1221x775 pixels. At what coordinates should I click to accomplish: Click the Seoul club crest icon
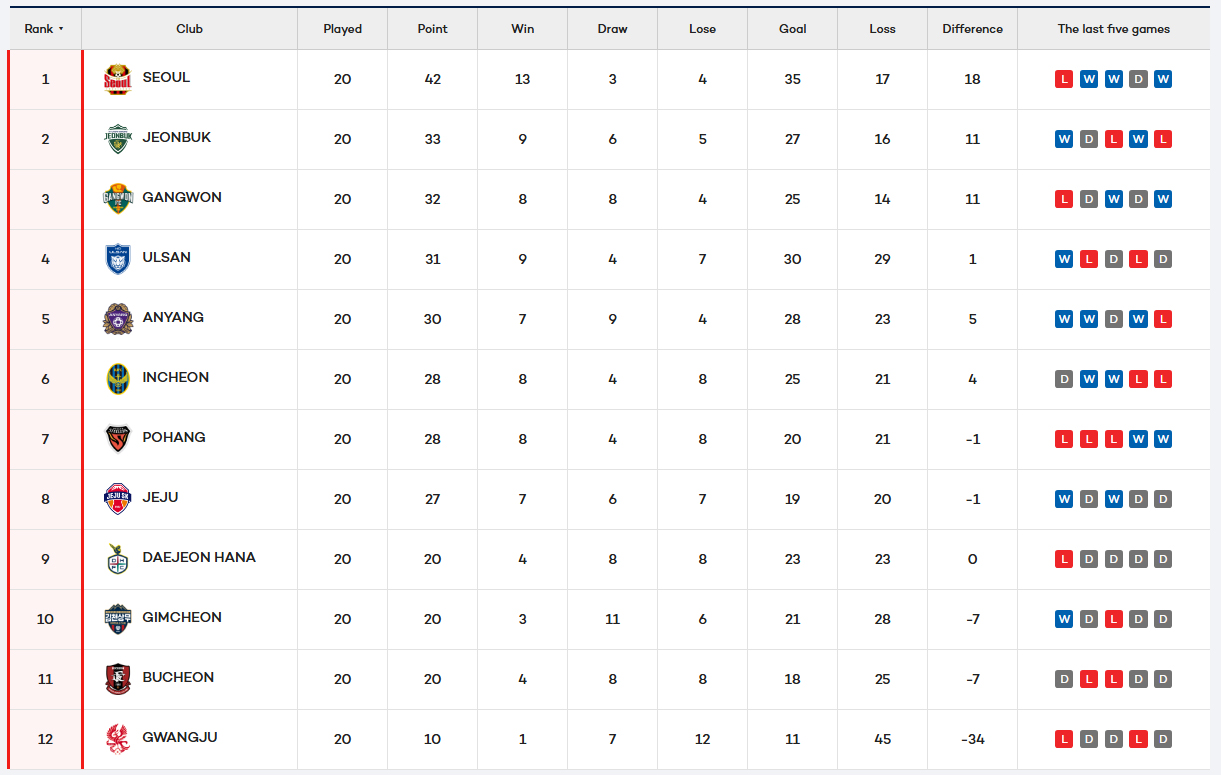117,79
